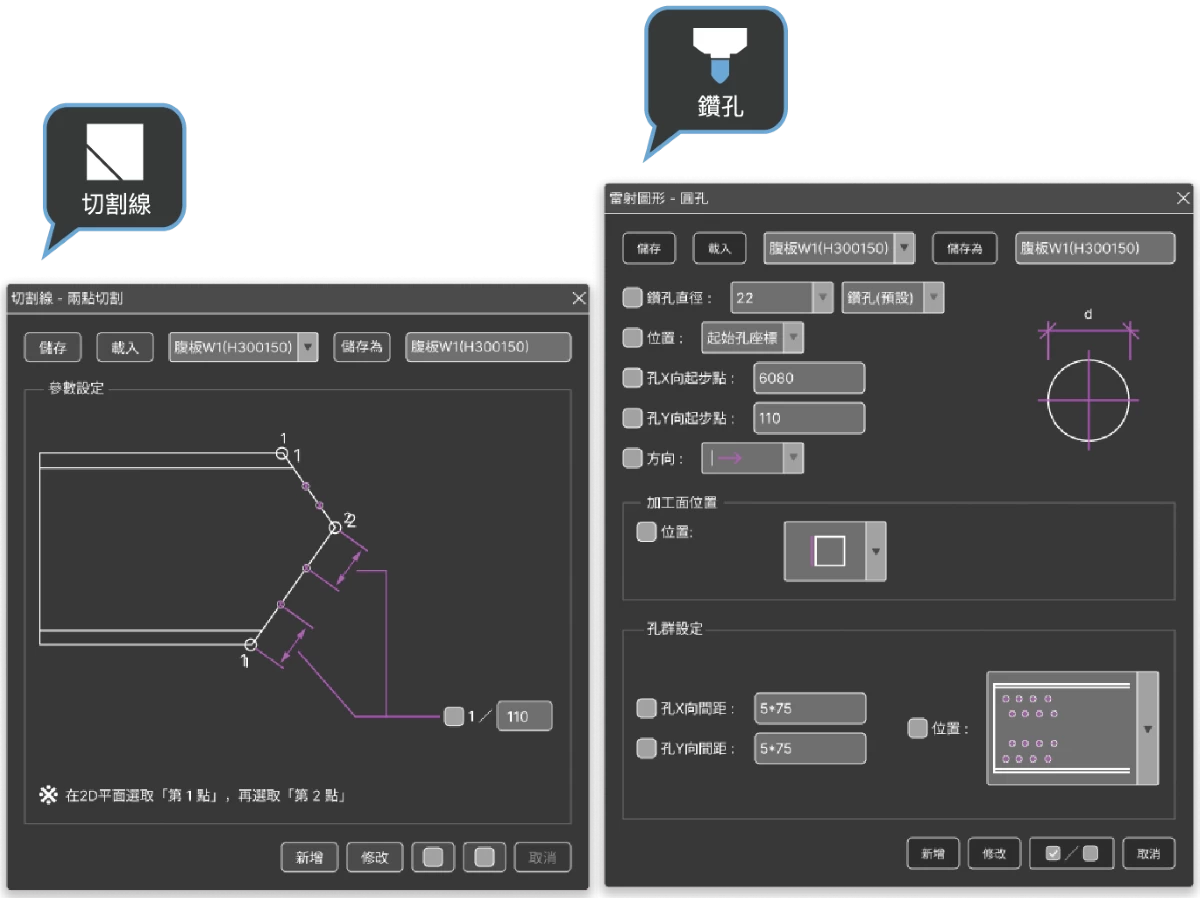Open the 起始孔座標 position dropdown
This screenshot has height=898, width=1200.
point(791,338)
